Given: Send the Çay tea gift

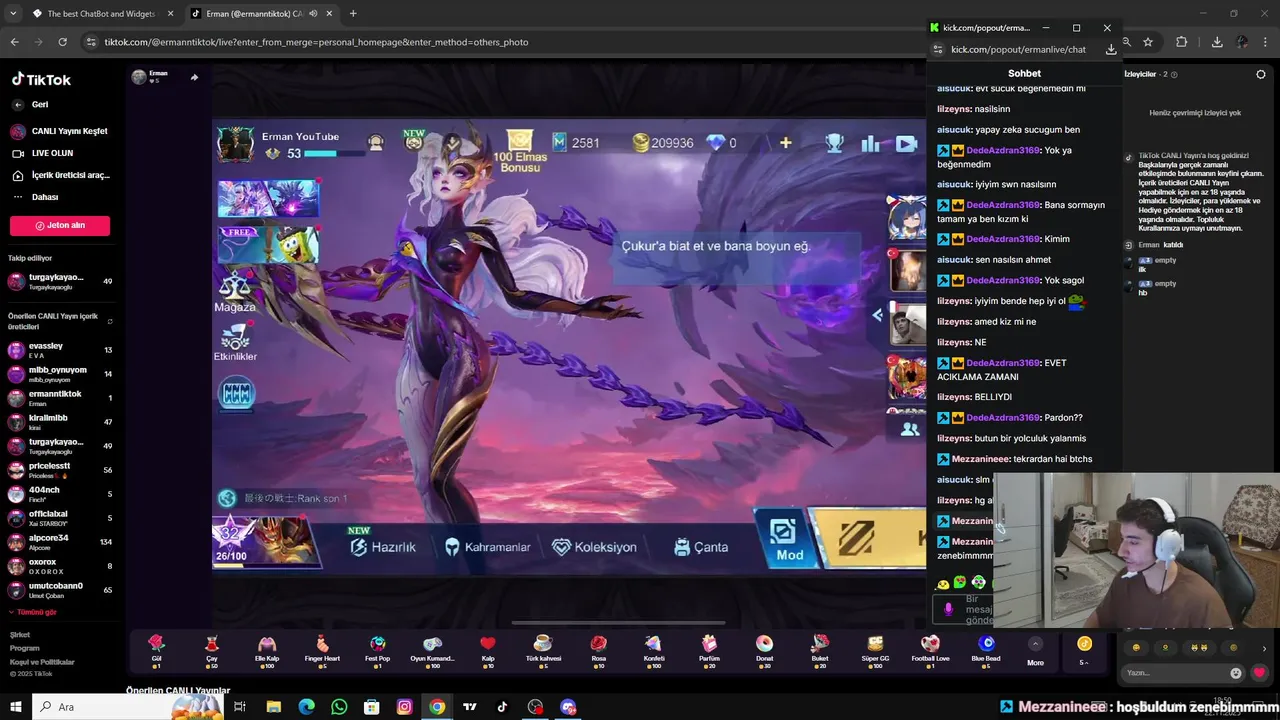Looking at the screenshot, I should point(212,649).
